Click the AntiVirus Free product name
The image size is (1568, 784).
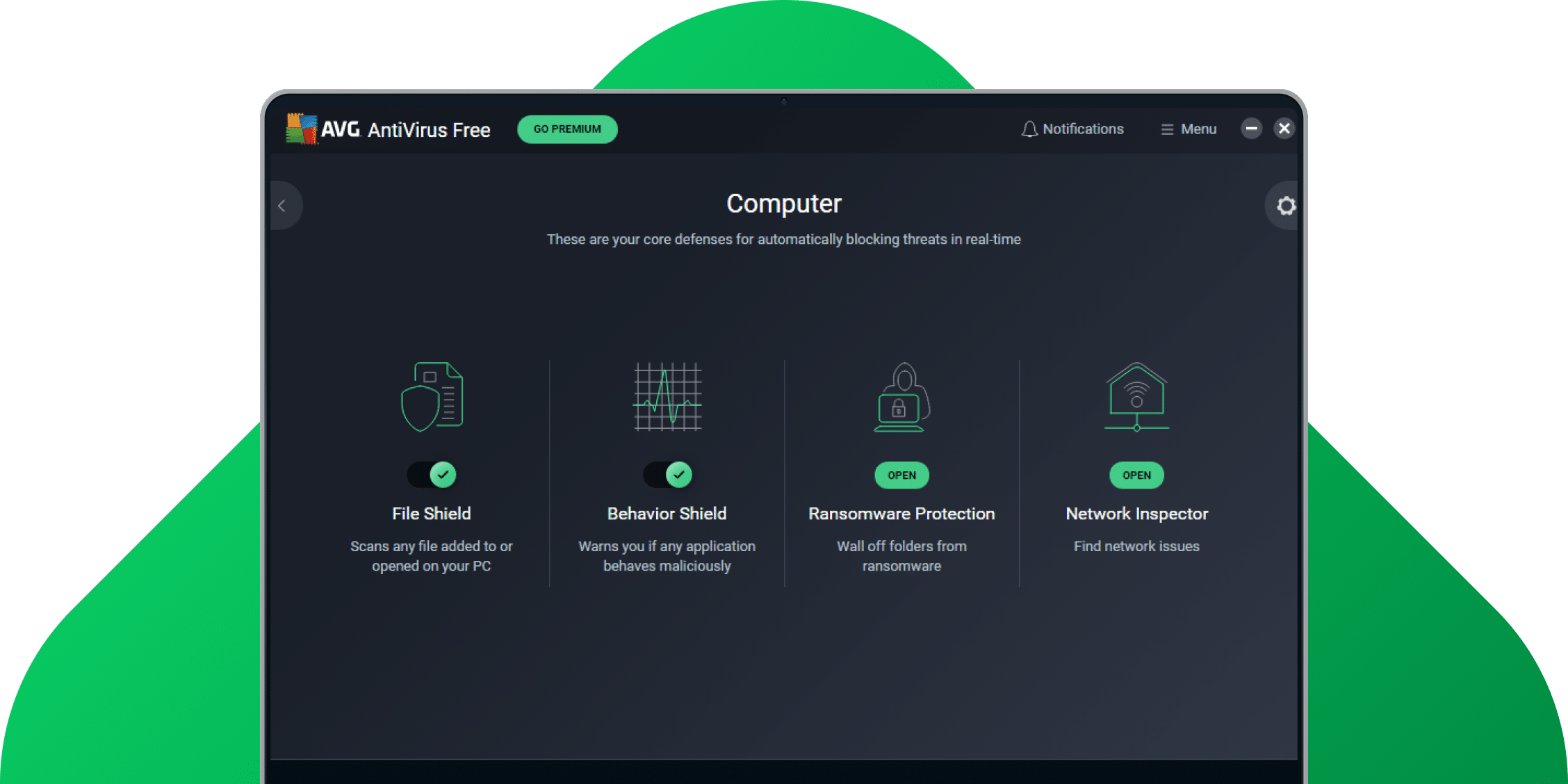click(x=429, y=130)
